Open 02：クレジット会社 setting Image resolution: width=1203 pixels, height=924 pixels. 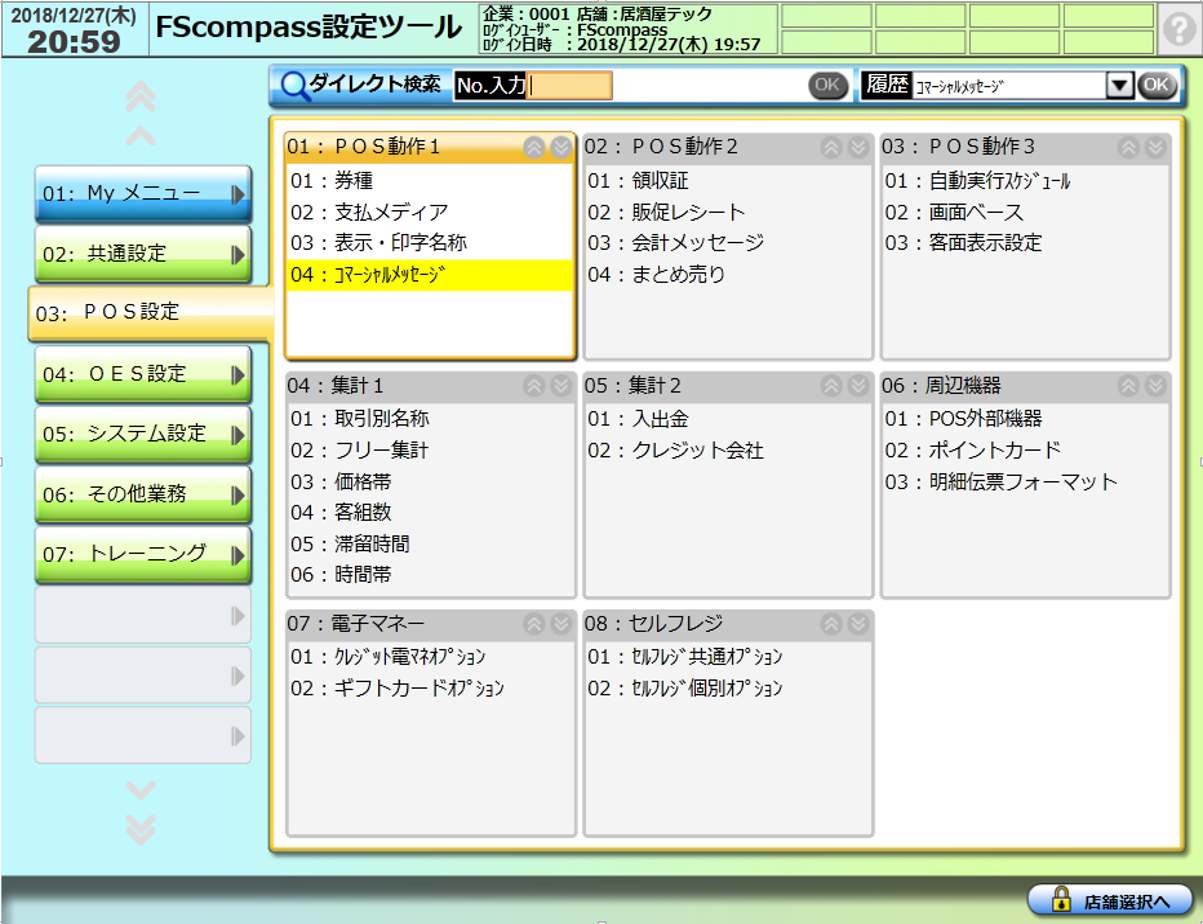pos(728,450)
